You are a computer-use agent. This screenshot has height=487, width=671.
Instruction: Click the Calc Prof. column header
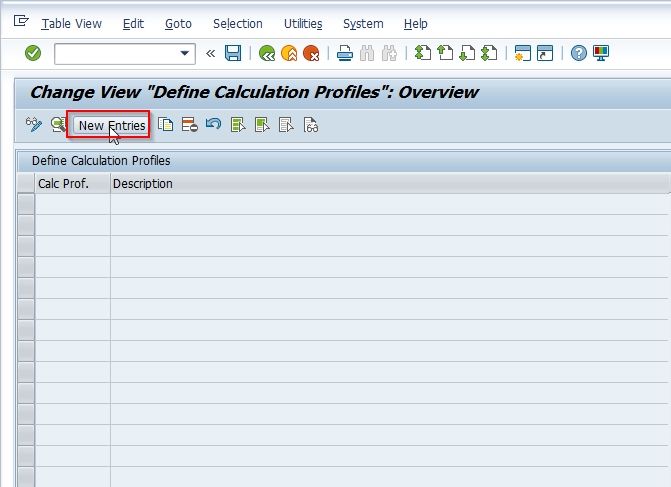pos(72,184)
